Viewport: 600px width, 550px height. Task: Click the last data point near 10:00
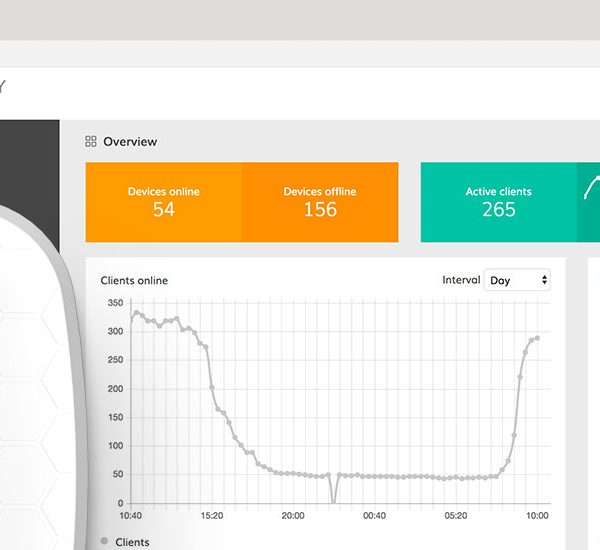[x=537, y=338]
